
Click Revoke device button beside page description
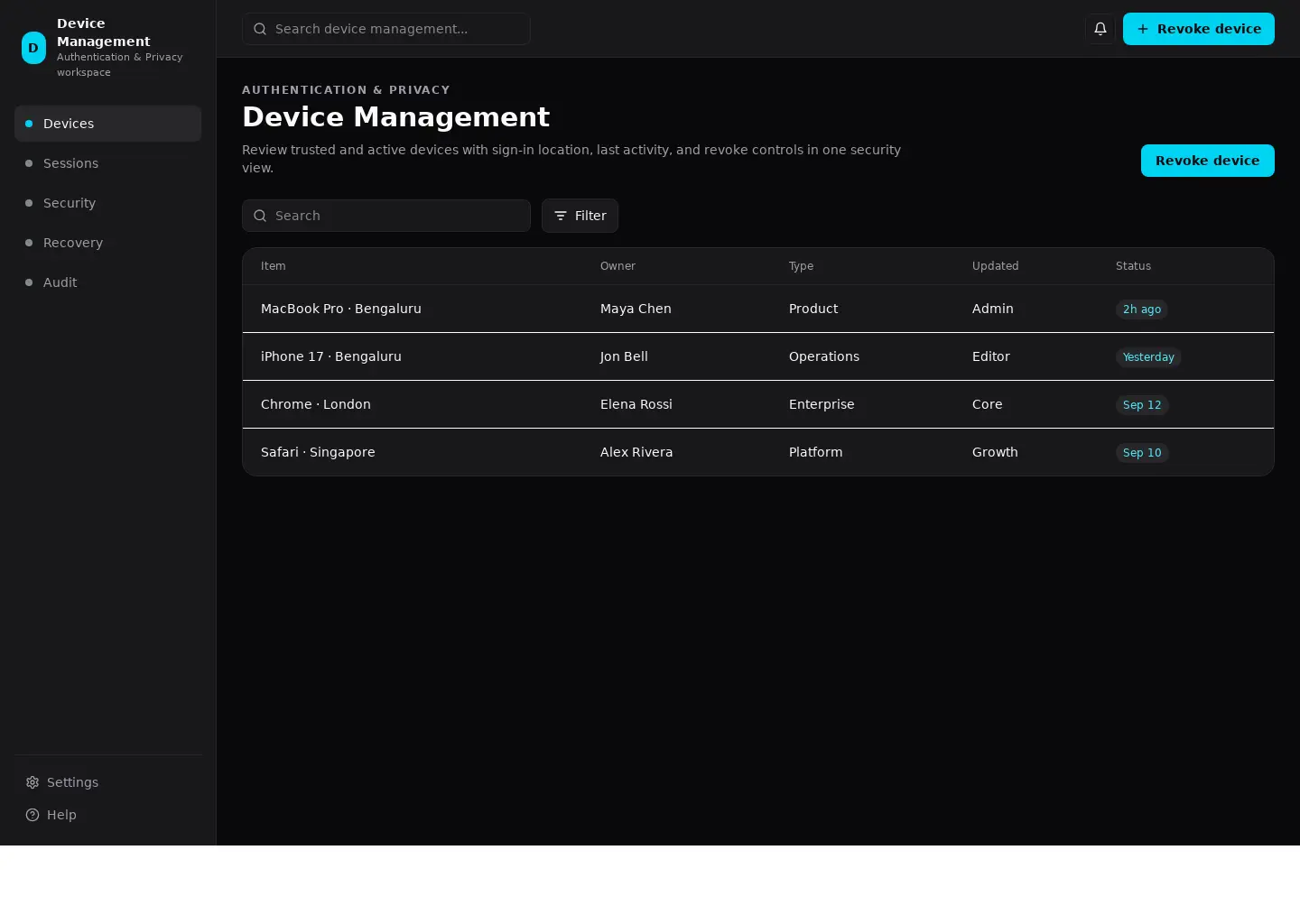(x=1208, y=161)
